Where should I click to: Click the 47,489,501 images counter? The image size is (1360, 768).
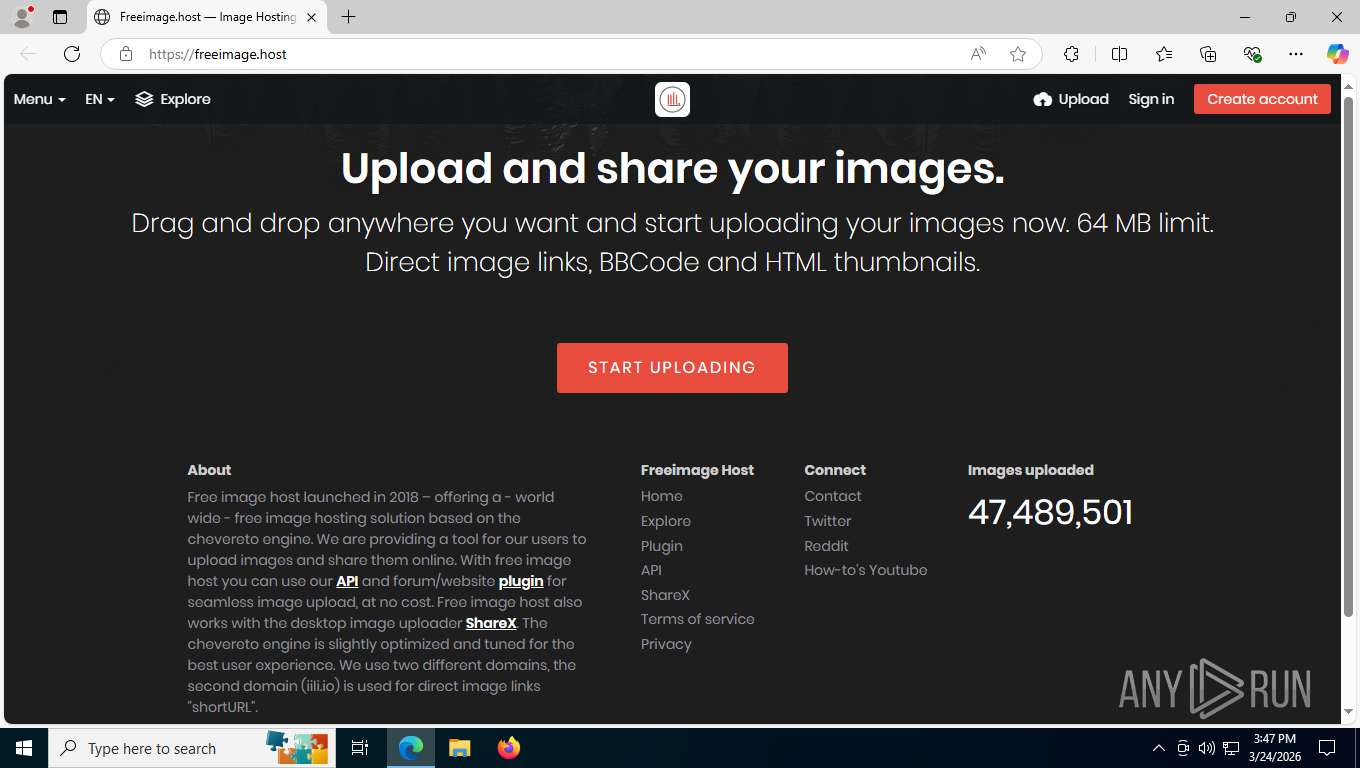1050,513
